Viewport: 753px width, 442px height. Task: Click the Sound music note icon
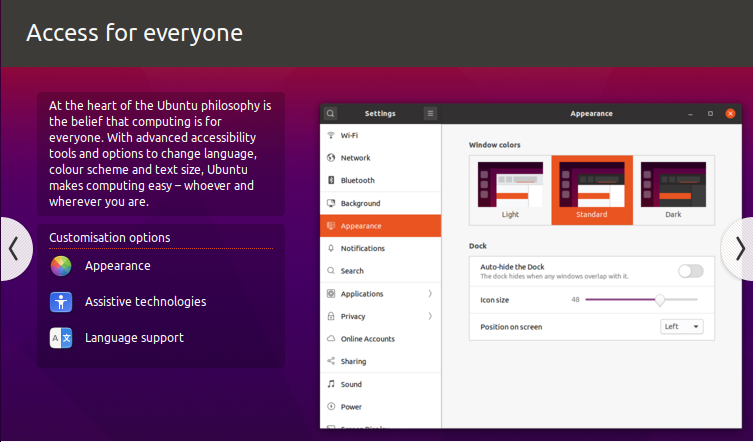click(x=331, y=384)
